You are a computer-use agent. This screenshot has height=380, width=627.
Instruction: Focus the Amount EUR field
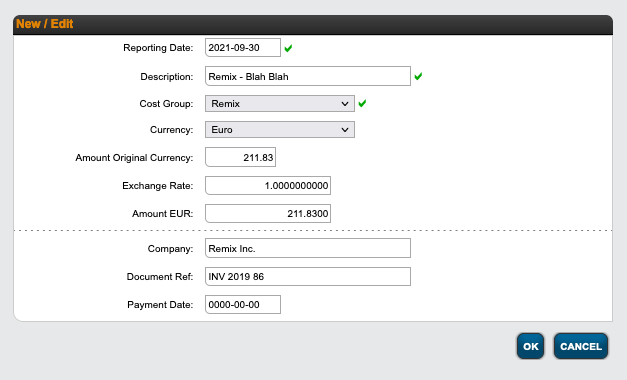click(268, 214)
